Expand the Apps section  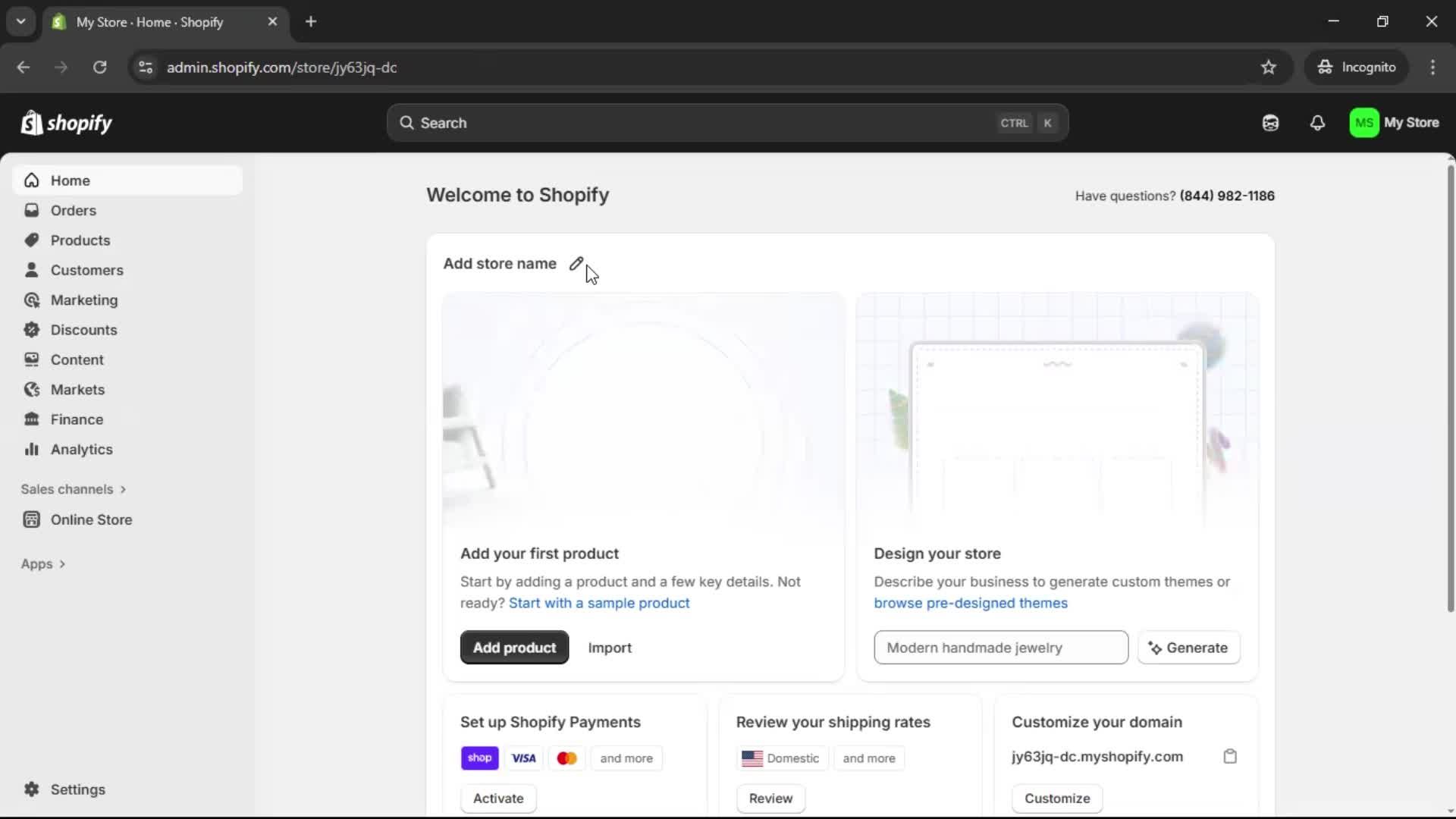43,564
